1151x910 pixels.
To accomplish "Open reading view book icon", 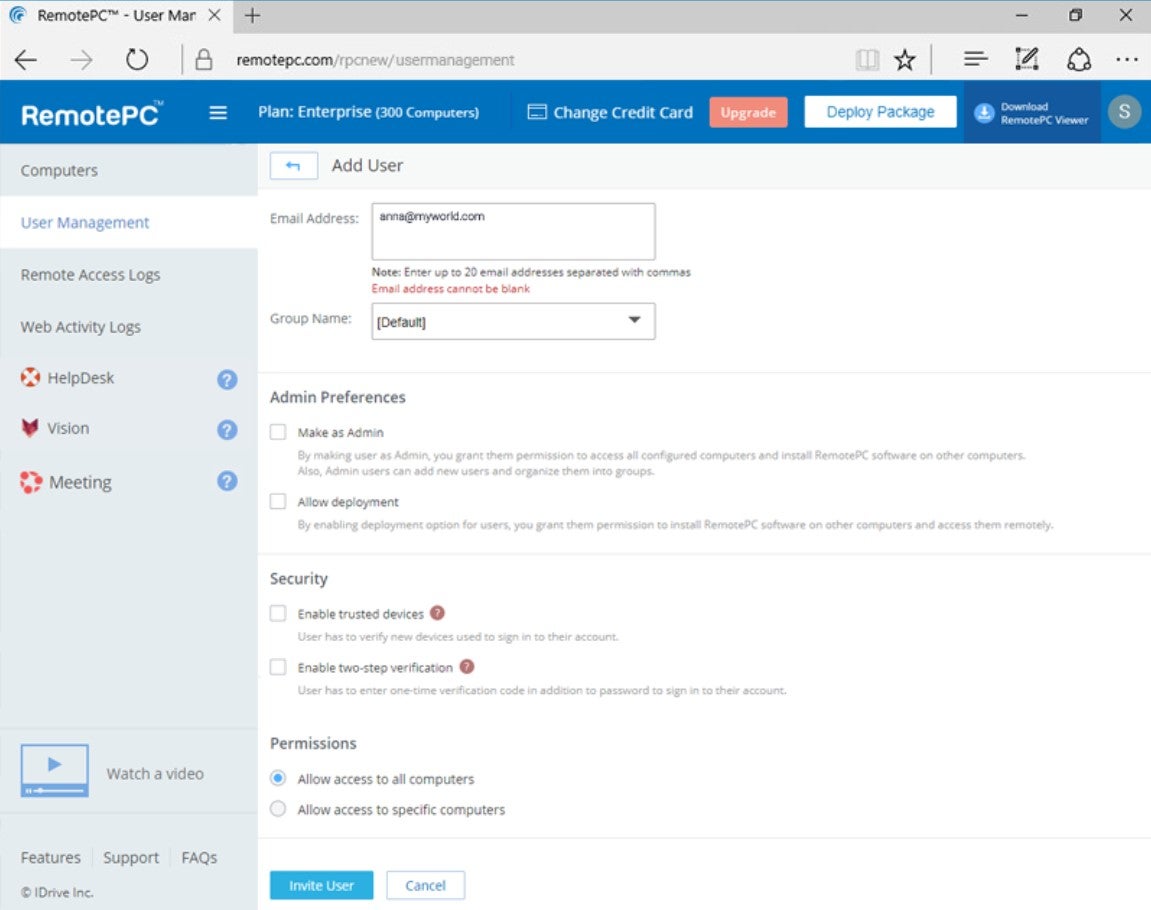I will [x=867, y=59].
